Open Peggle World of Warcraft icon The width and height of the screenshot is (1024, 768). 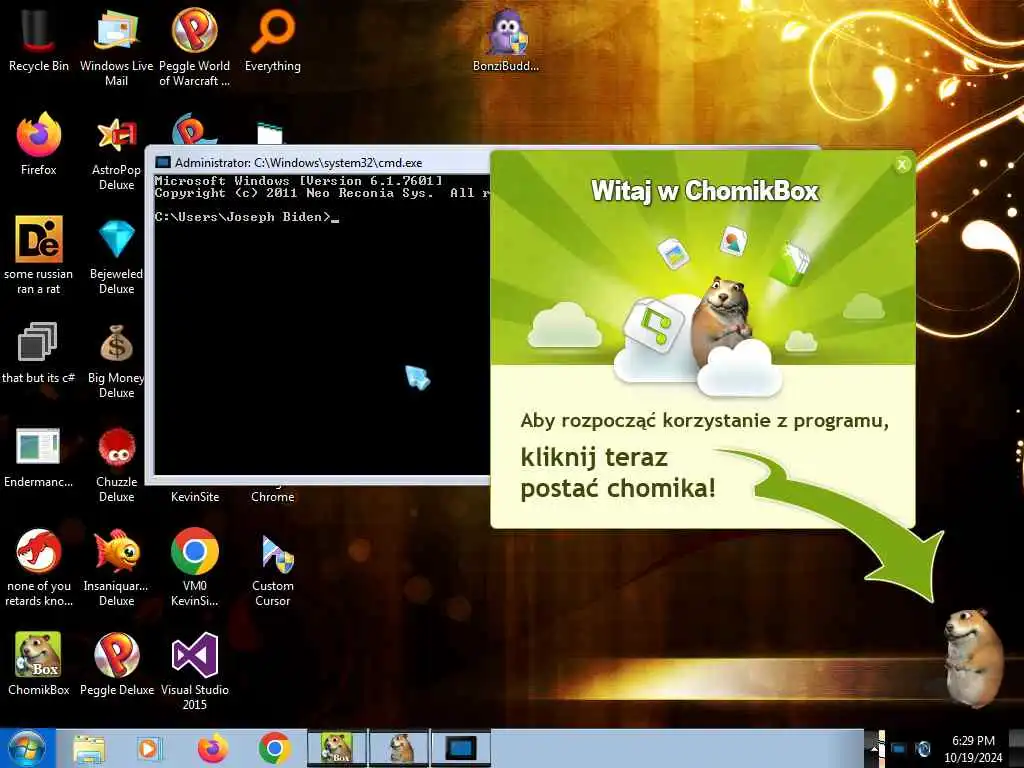coord(195,47)
